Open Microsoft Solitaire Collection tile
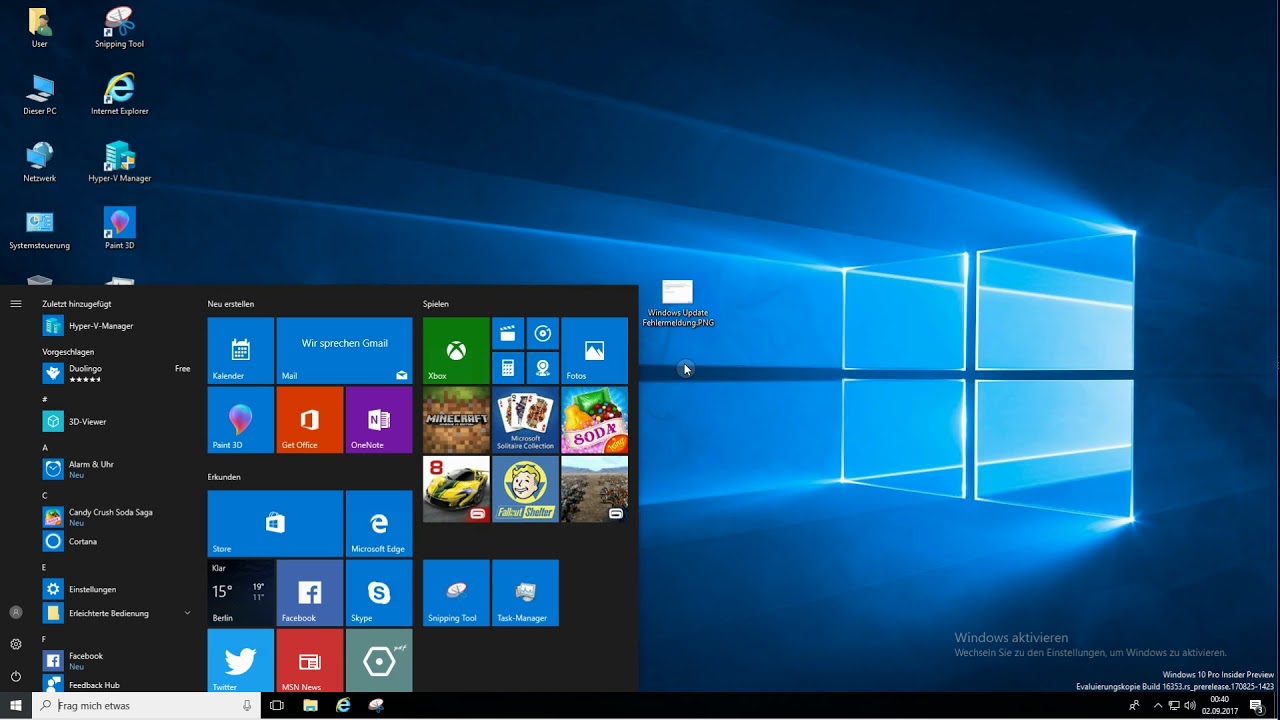The width and height of the screenshot is (1280, 720). [x=525, y=420]
